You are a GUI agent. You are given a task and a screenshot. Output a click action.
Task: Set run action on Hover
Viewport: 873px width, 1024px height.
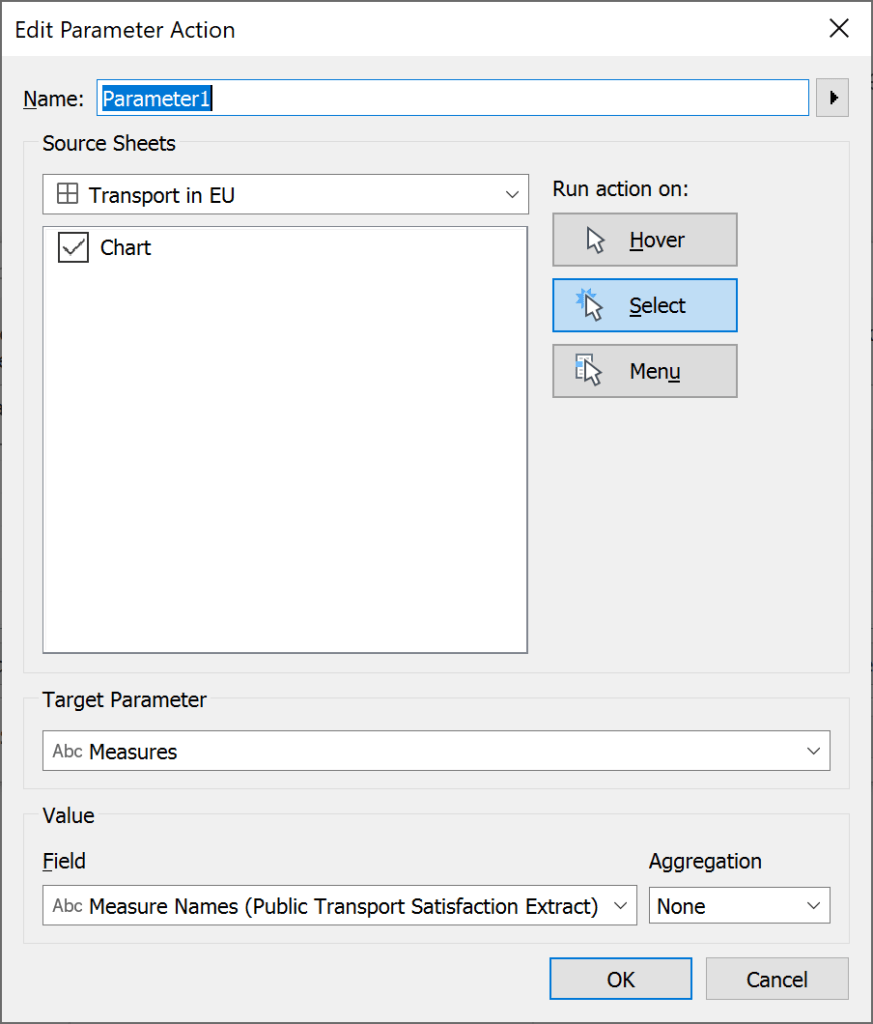pos(645,240)
